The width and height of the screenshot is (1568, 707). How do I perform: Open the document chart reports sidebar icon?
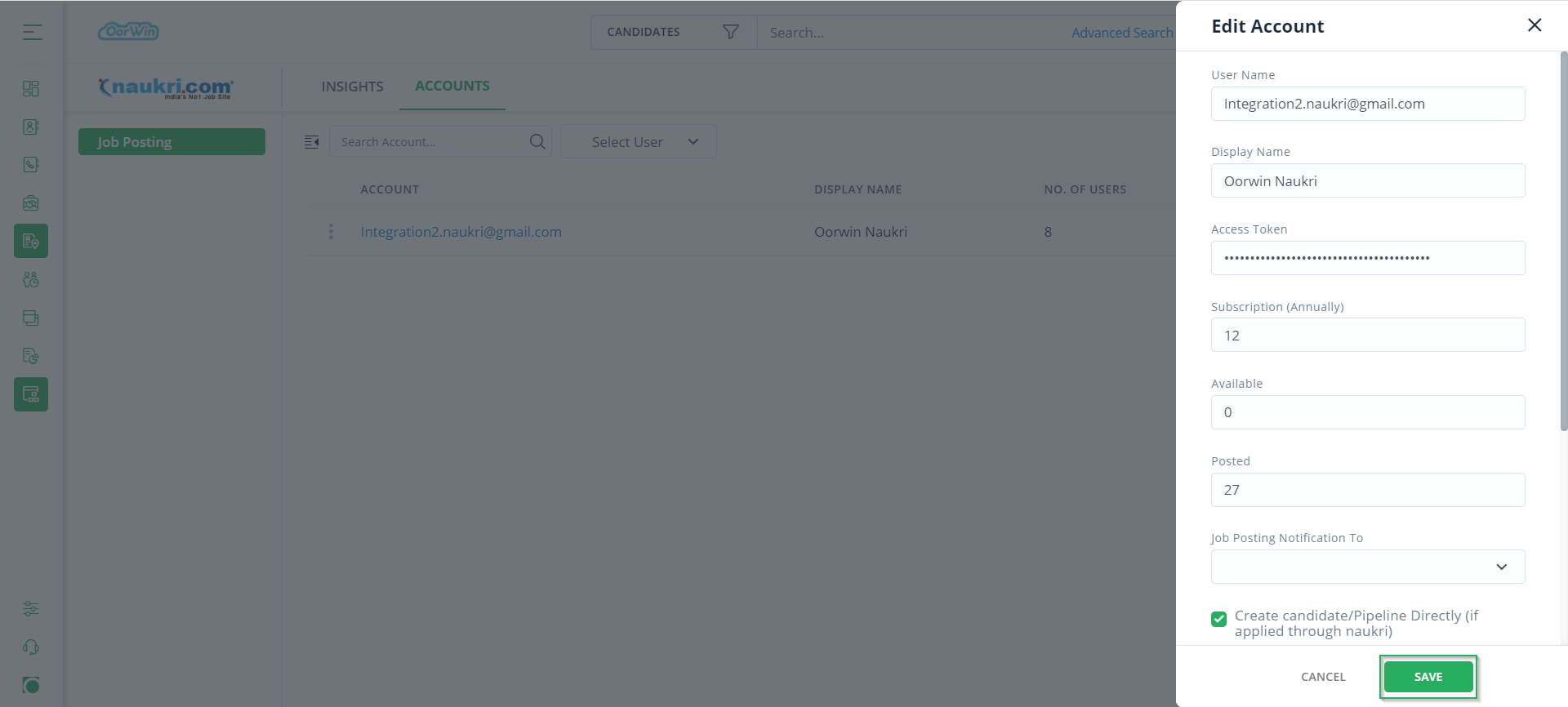[31, 356]
